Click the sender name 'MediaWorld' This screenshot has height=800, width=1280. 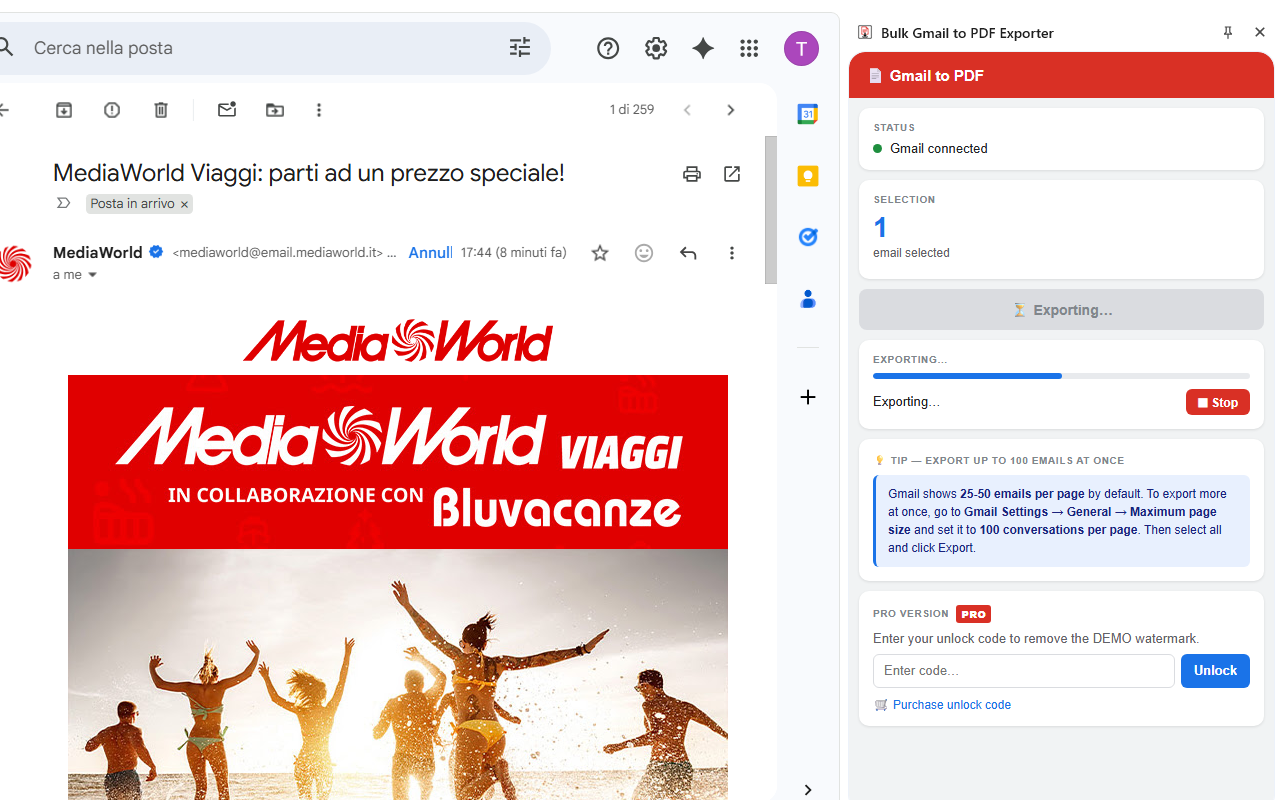[x=97, y=253]
